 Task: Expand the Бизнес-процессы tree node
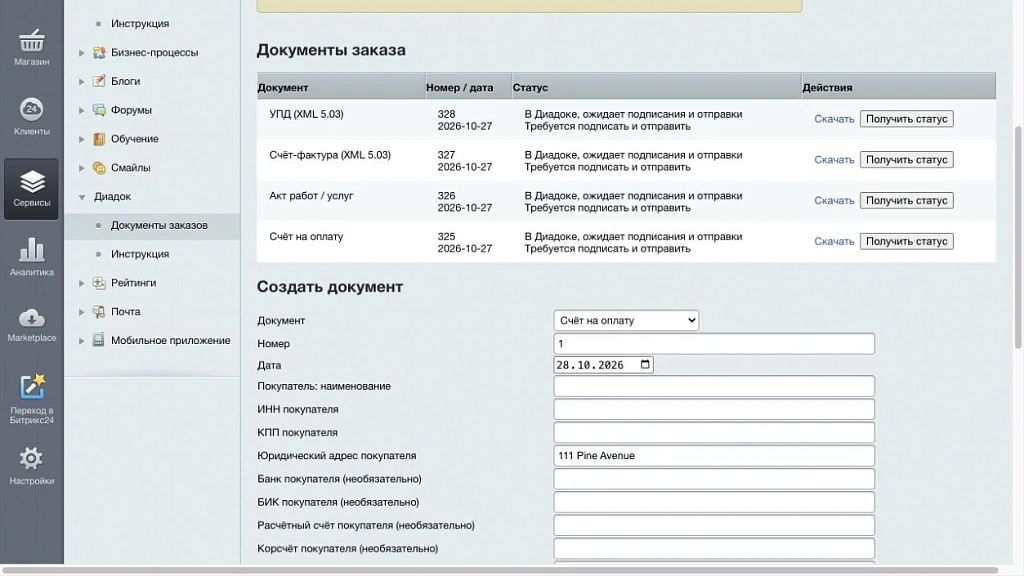(82, 52)
